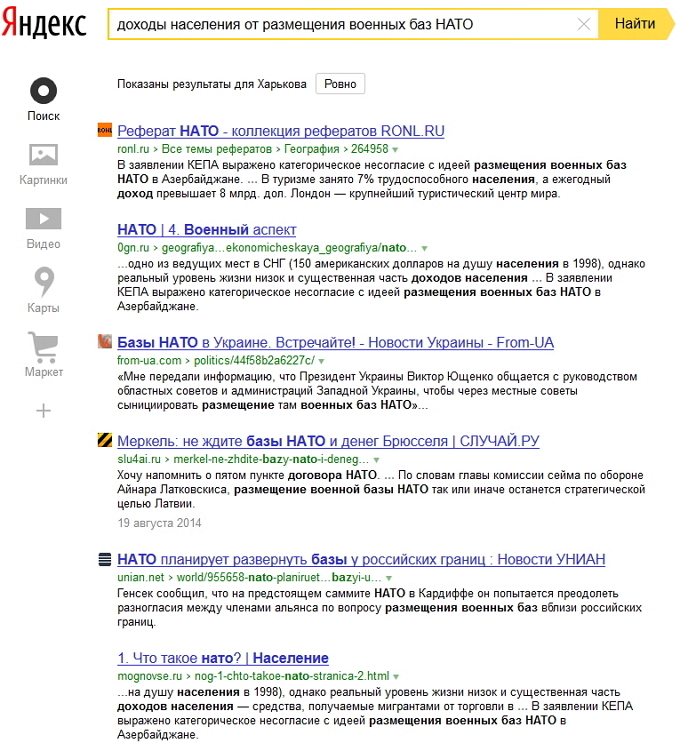
Task: Click the From-UA favicon
Action: tap(105, 341)
